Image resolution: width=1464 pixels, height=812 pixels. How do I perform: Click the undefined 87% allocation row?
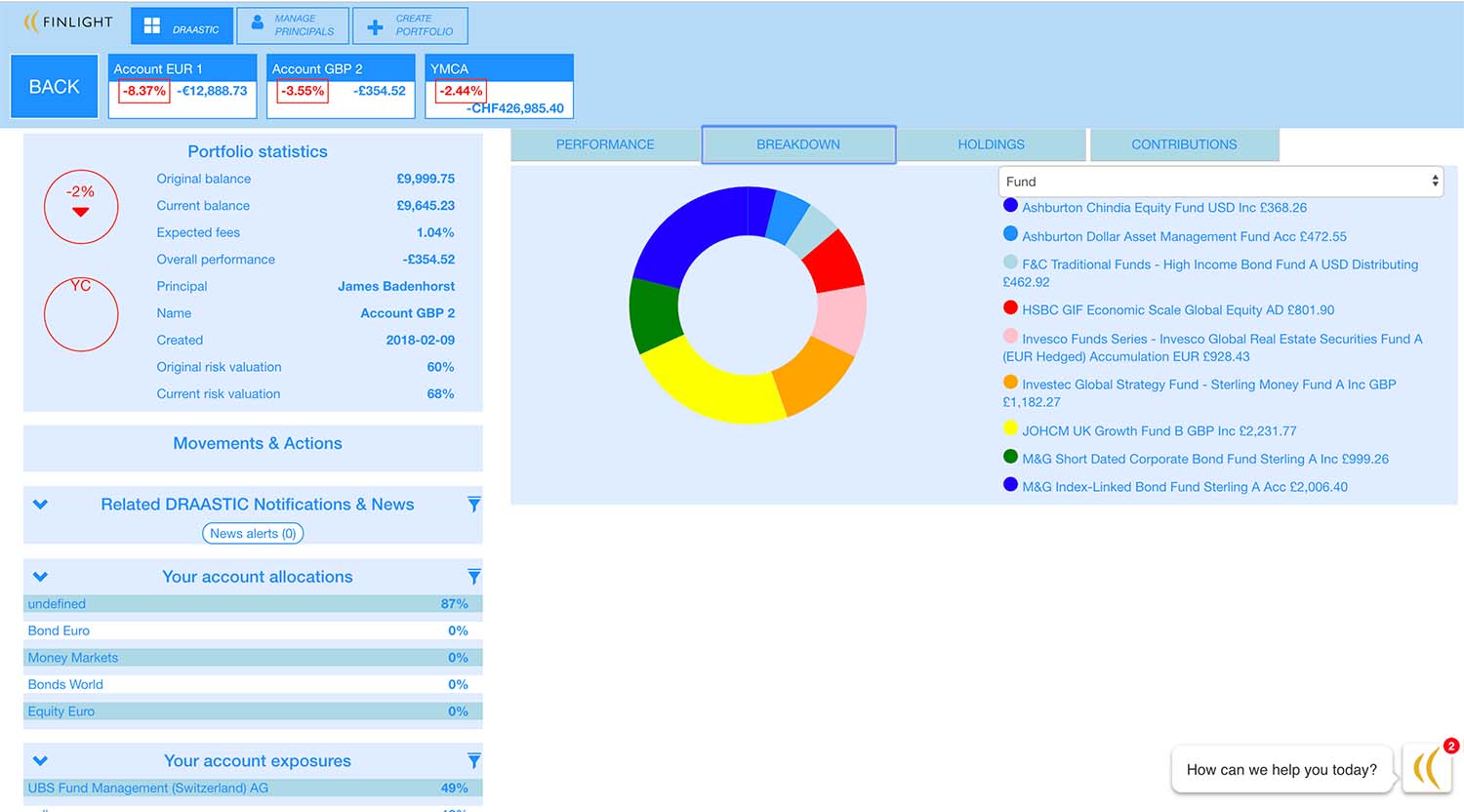pyautogui.click(x=253, y=604)
